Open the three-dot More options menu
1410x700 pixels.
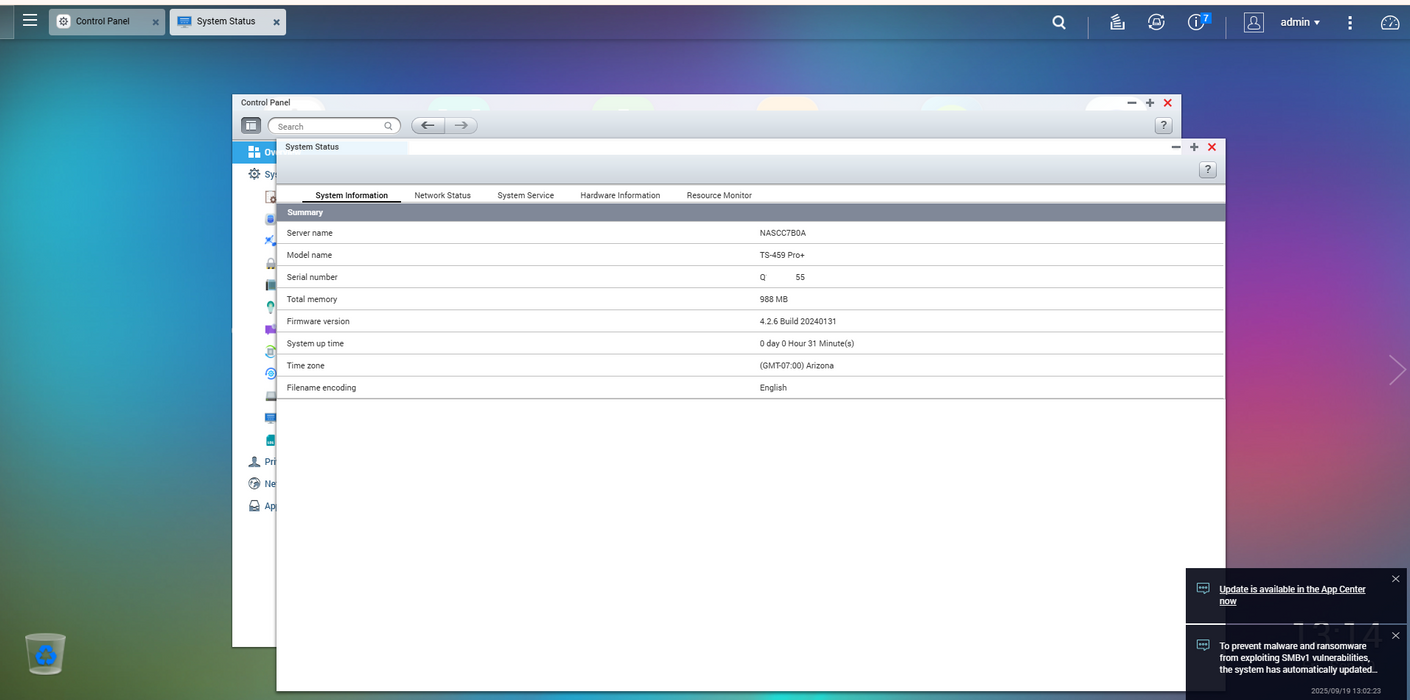coord(1350,22)
